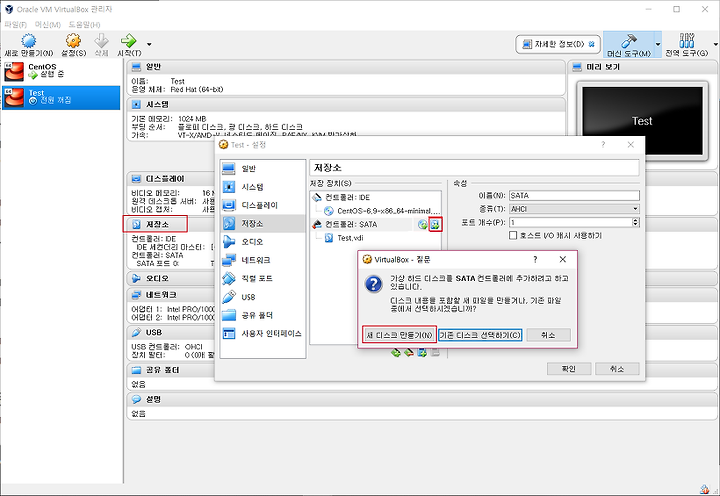Open the Help (도움말) menu
Screen dimensions: 720x496
tap(84, 24)
